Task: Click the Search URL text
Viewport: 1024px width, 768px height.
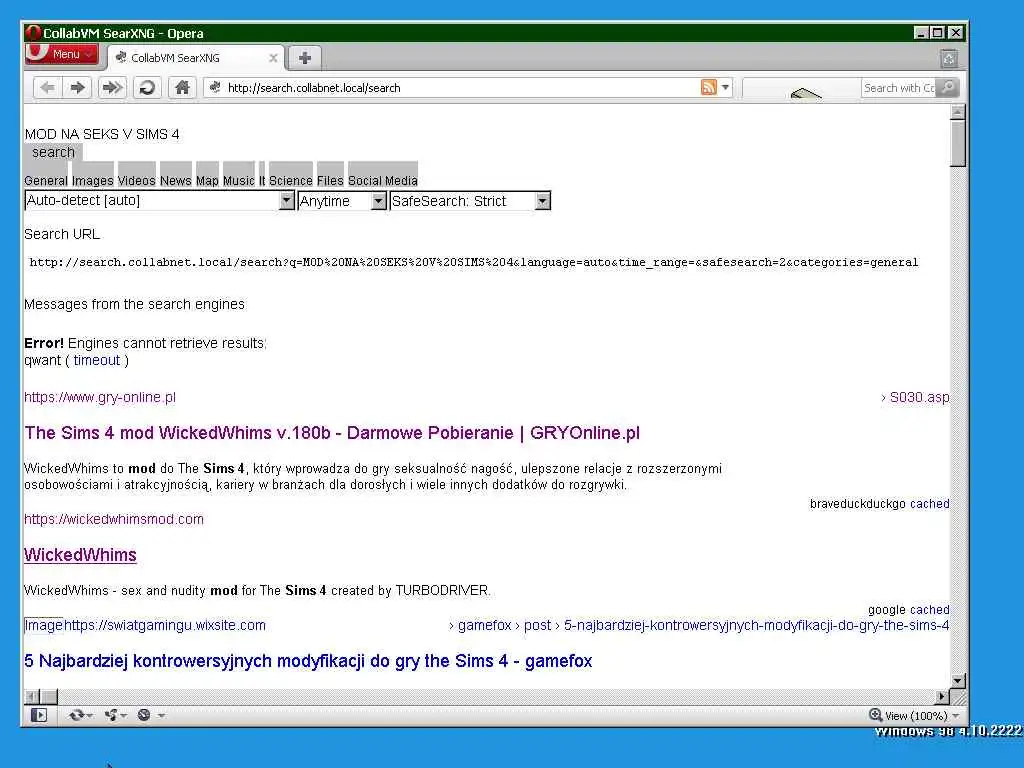Action: coord(62,234)
